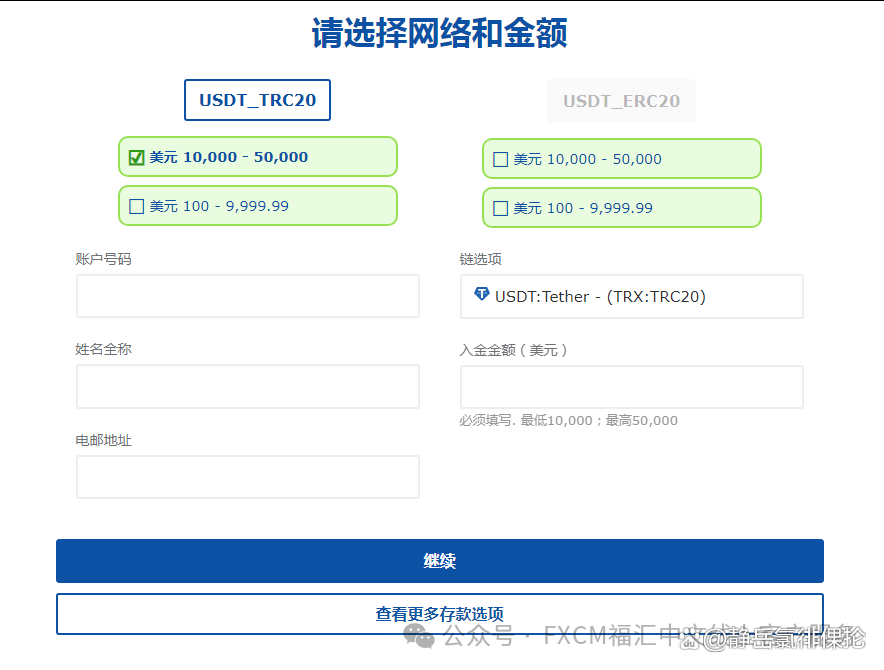Click the 请选择网络和金额 heading
The width and height of the screenshot is (884, 670).
point(440,33)
